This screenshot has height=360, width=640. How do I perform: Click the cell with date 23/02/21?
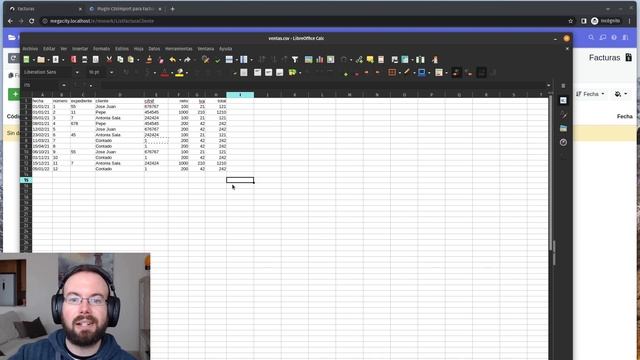[x=42, y=135]
